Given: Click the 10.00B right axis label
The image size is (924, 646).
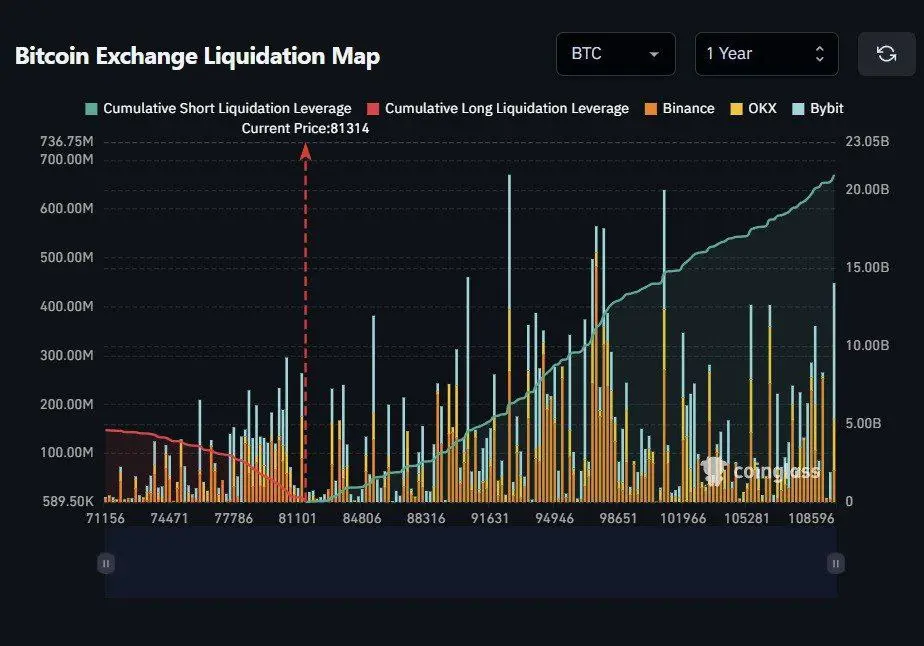Looking at the screenshot, I should click(x=867, y=345).
